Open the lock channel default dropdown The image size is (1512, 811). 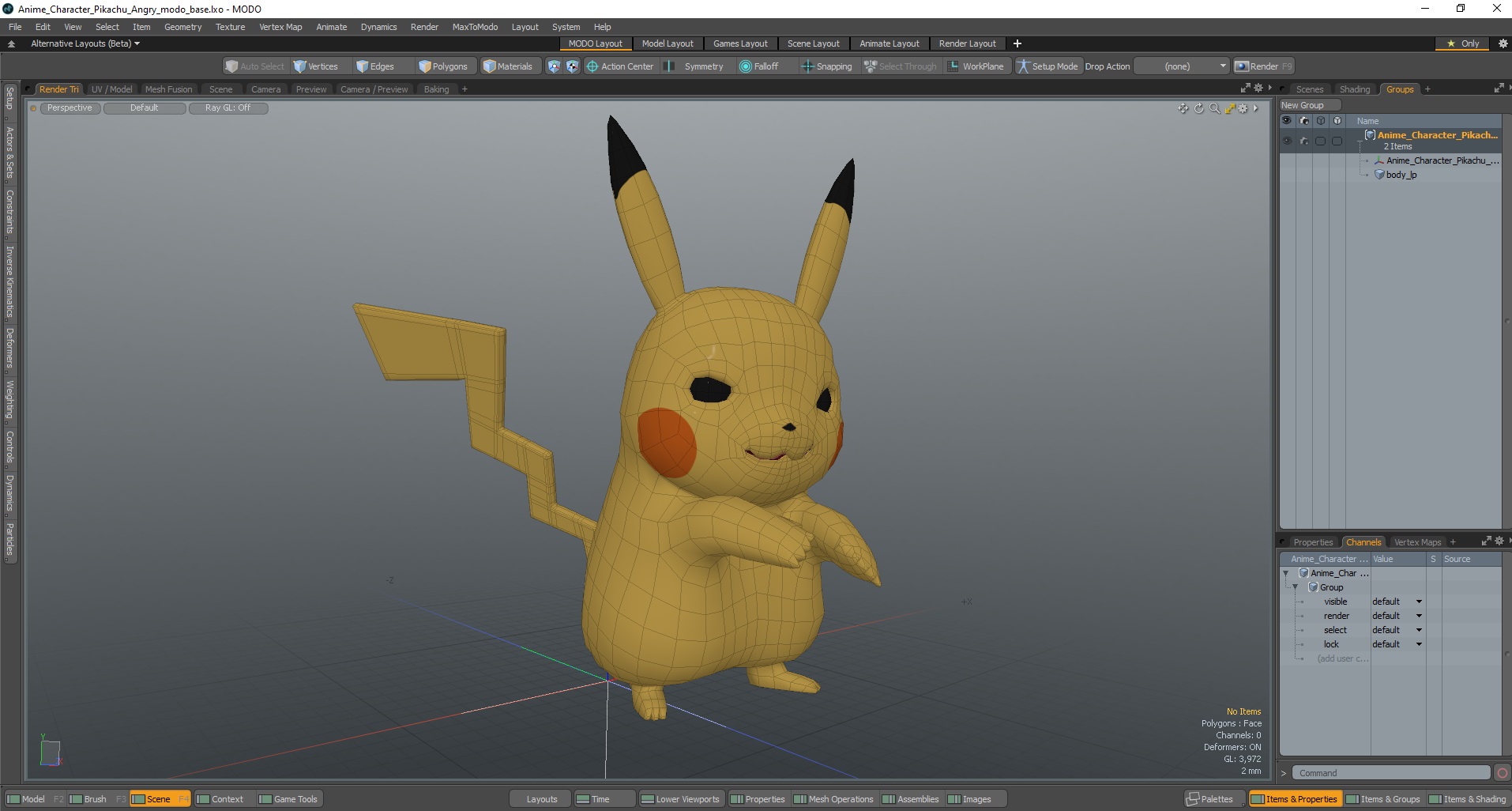pos(1397,644)
